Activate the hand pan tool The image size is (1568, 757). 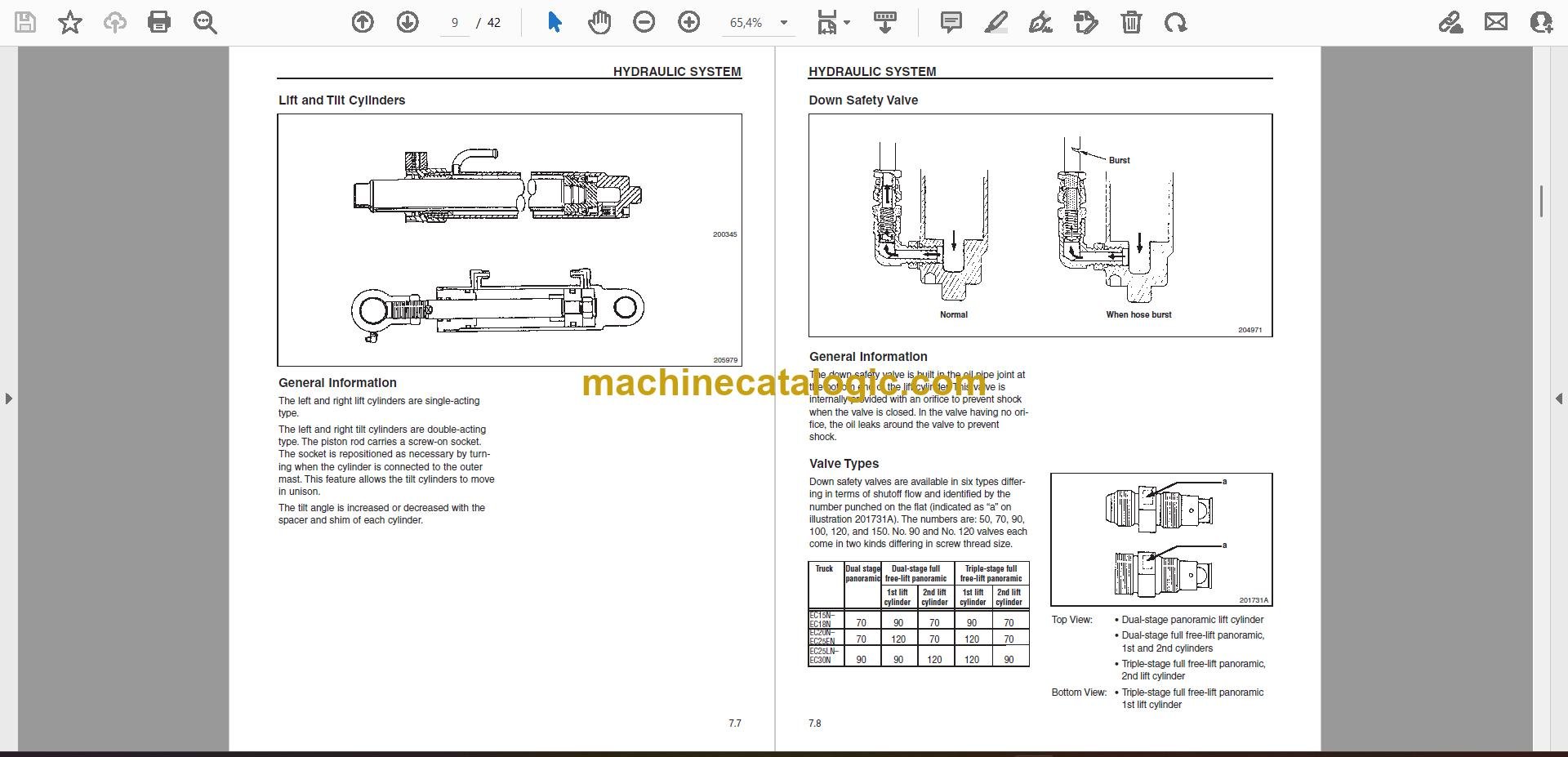tap(599, 22)
